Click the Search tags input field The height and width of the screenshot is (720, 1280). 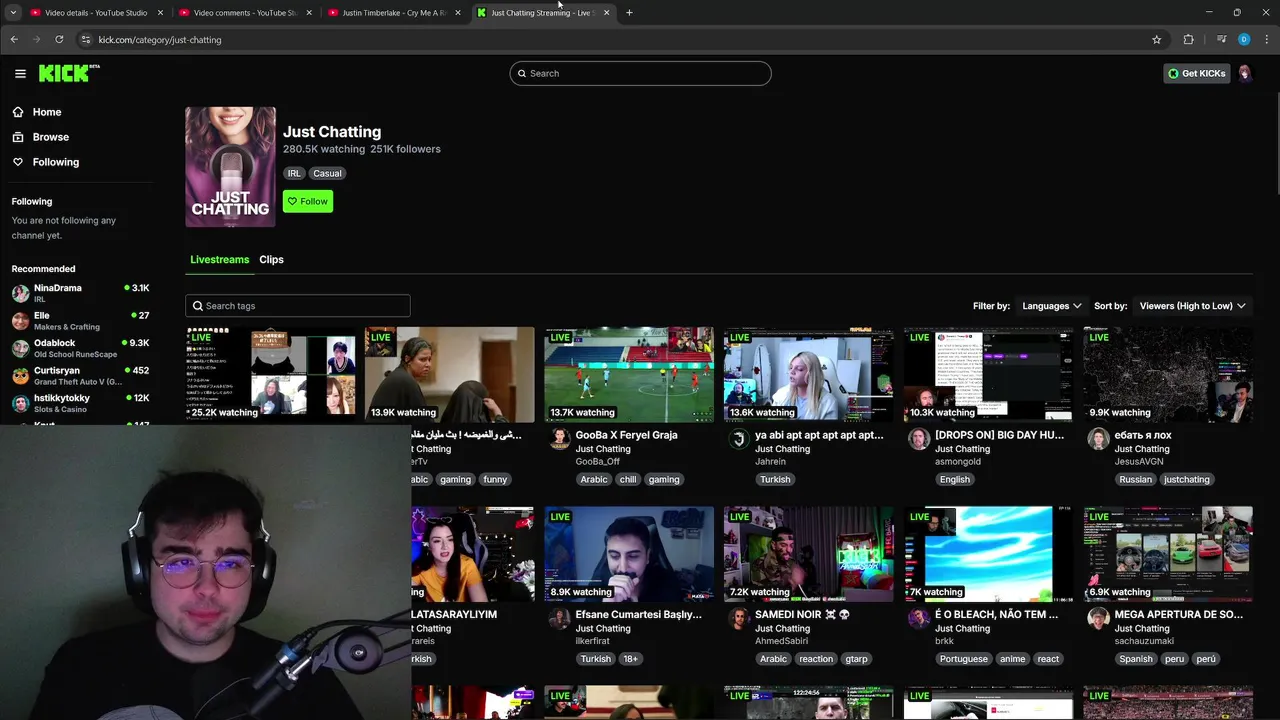[x=298, y=306]
